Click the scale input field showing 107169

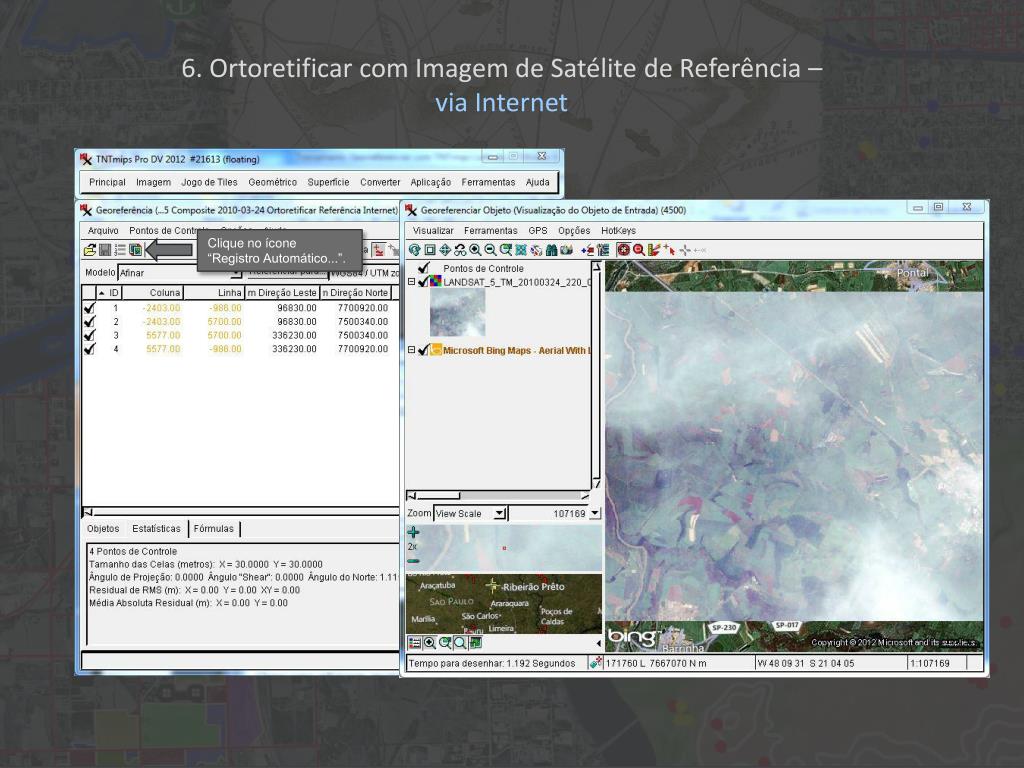click(x=548, y=514)
